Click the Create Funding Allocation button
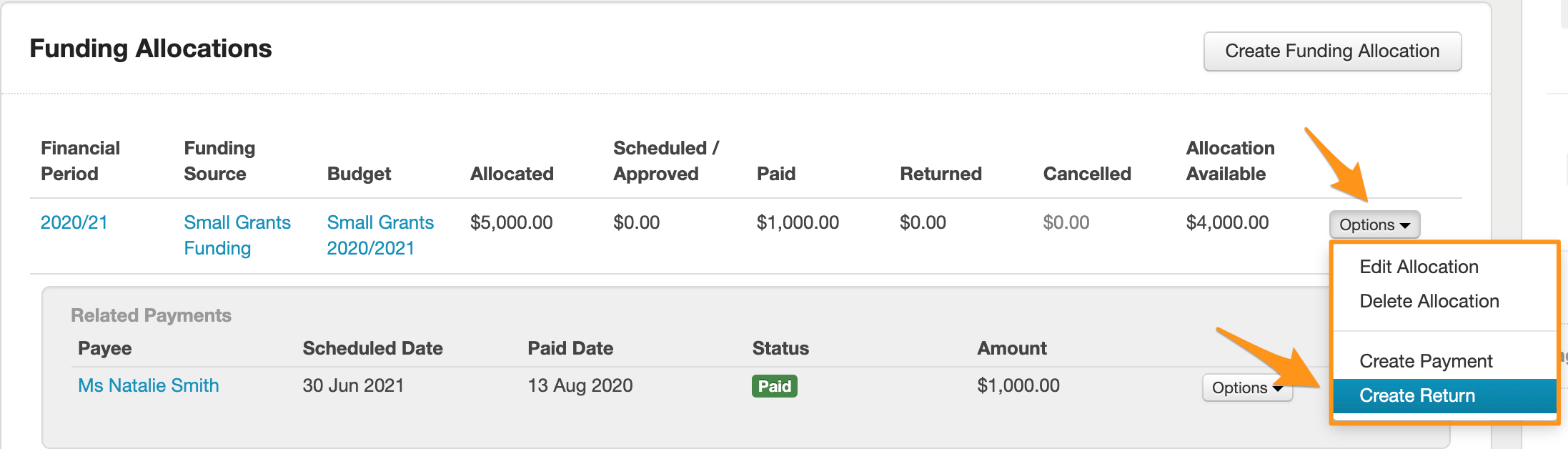1568x449 pixels. (x=1331, y=51)
